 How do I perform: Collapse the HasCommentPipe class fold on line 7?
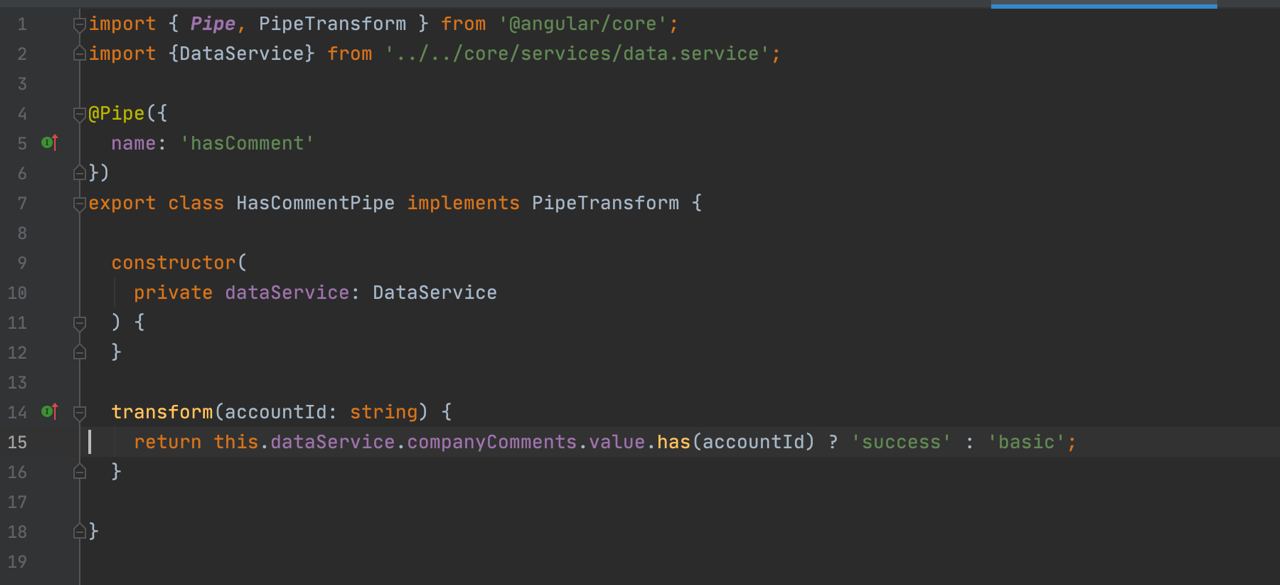pos(80,203)
